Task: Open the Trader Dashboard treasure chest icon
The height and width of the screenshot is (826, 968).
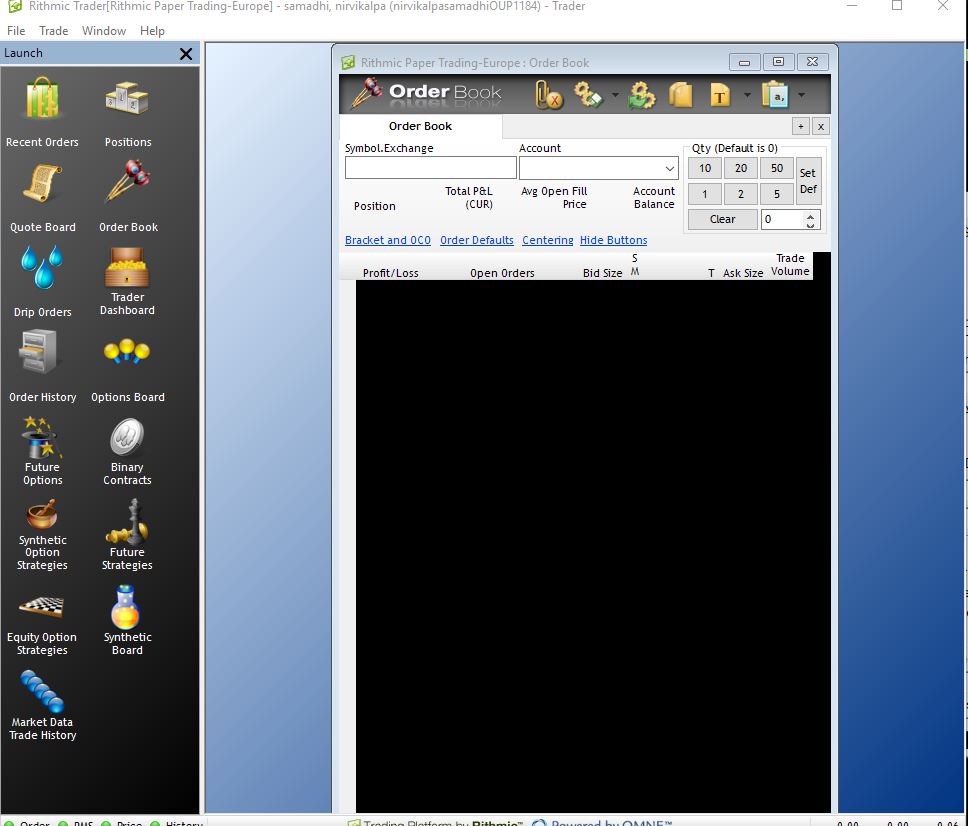Action: (127, 282)
